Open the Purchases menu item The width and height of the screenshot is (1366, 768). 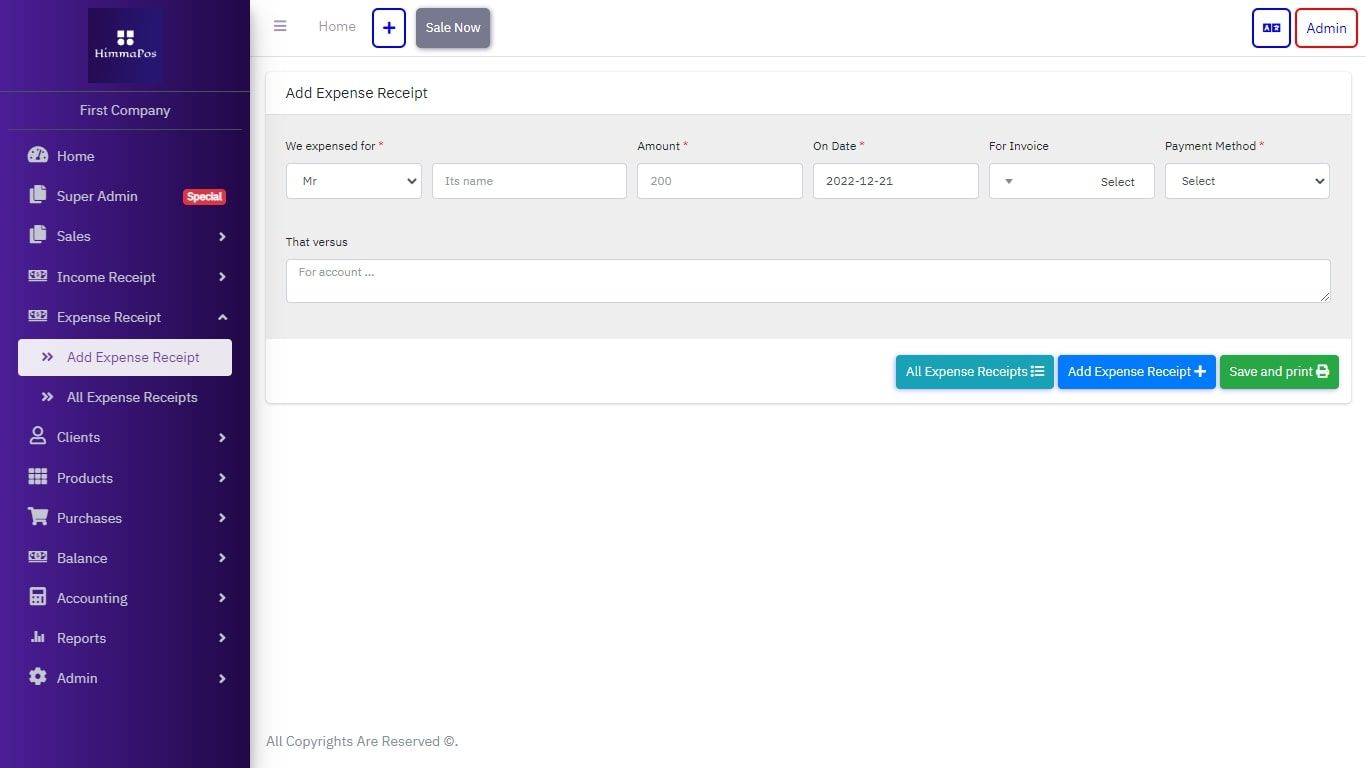pos(125,518)
